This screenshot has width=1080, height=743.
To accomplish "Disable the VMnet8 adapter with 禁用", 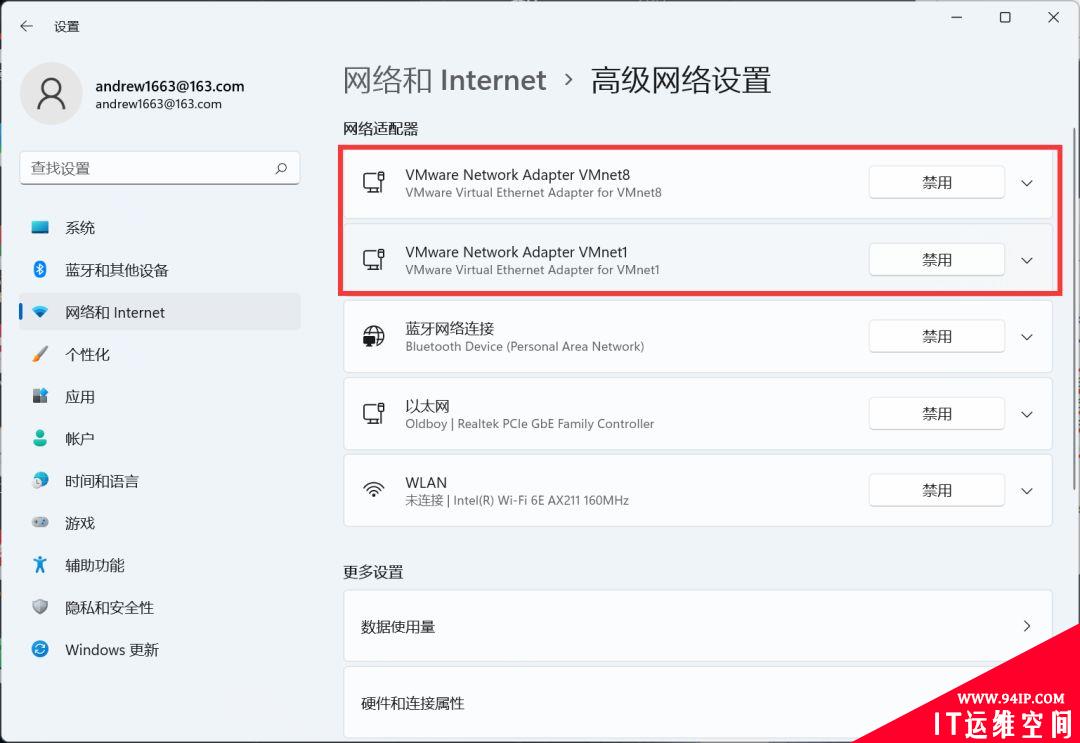I will (x=937, y=182).
